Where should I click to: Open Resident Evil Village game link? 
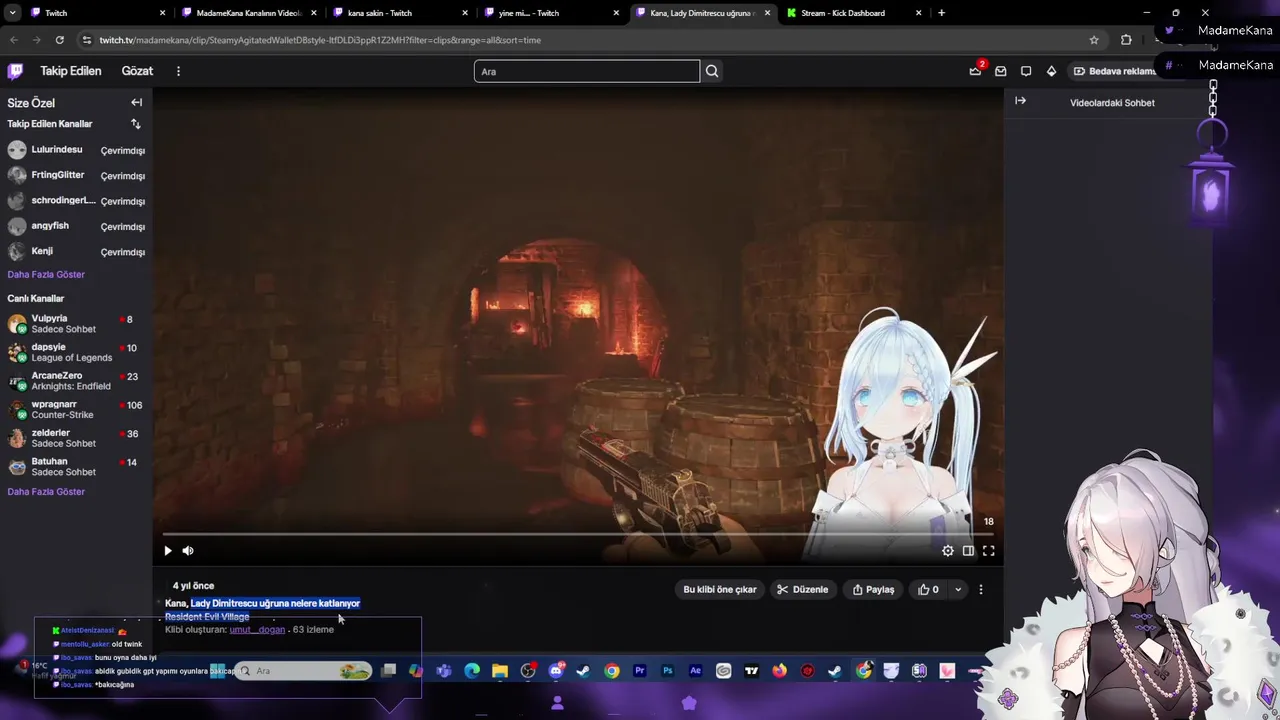pyautogui.click(x=207, y=617)
